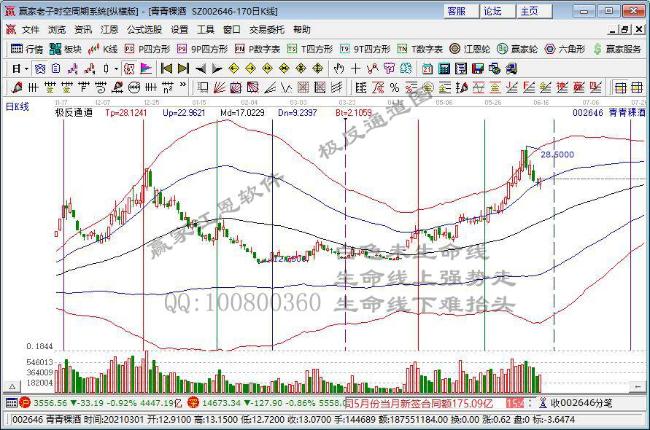Viewport: 650px width, 430px height.
Task: Toggle the 日 daily period button
Action: tap(16, 68)
